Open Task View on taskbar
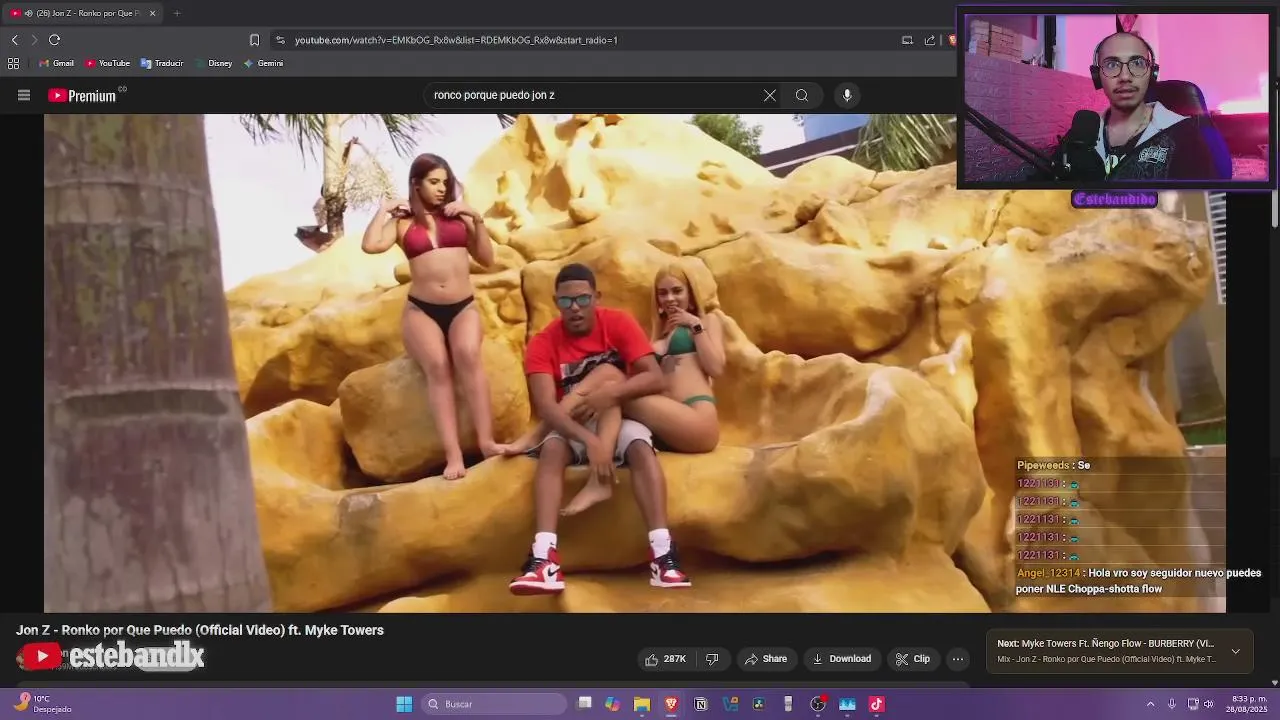The width and height of the screenshot is (1280, 720). pyautogui.click(x=585, y=704)
